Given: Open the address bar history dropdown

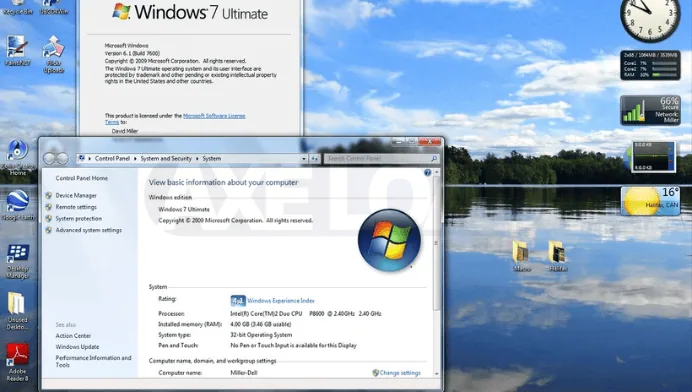Looking at the screenshot, I should pyautogui.click(x=304, y=158).
